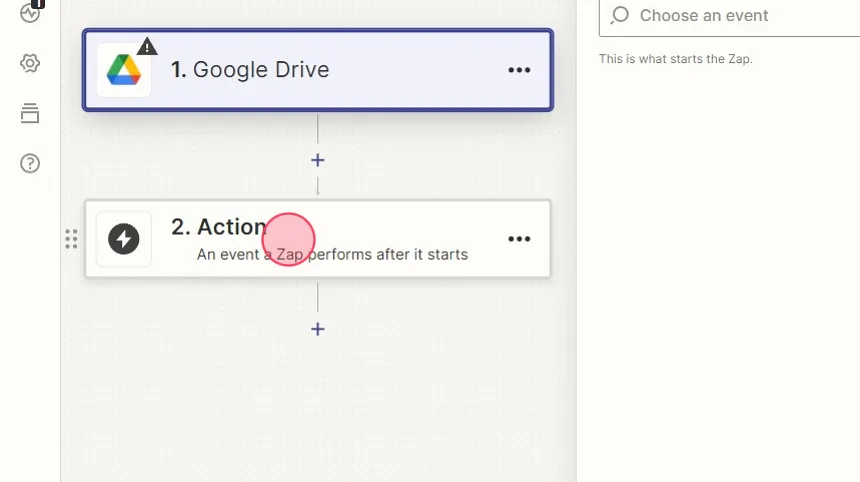Screen dimensions: 860x482
Task: Click text 'This is what starts the Zap.'
Action: (x=676, y=59)
